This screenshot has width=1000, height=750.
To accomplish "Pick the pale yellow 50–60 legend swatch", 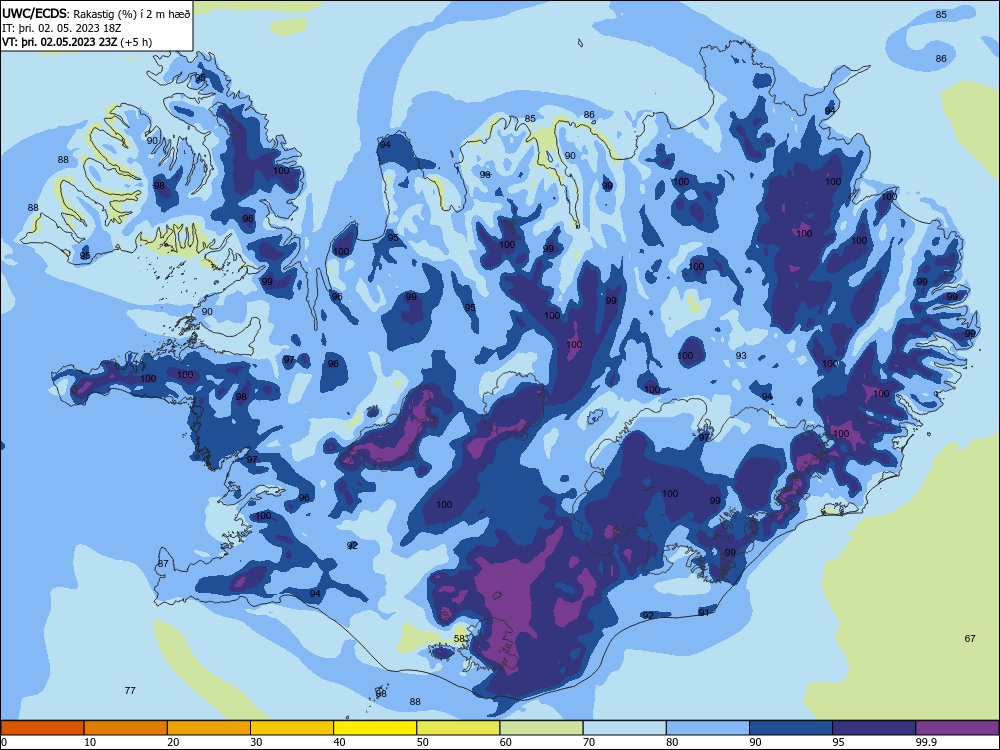I will [x=458, y=728].
